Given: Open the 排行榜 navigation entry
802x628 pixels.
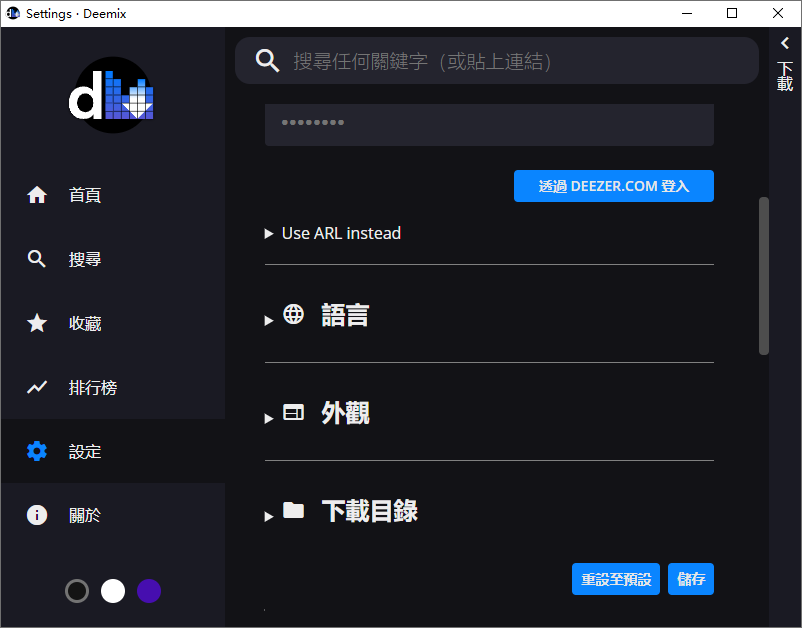Looking at the screenshot, I should pos(86,387).
